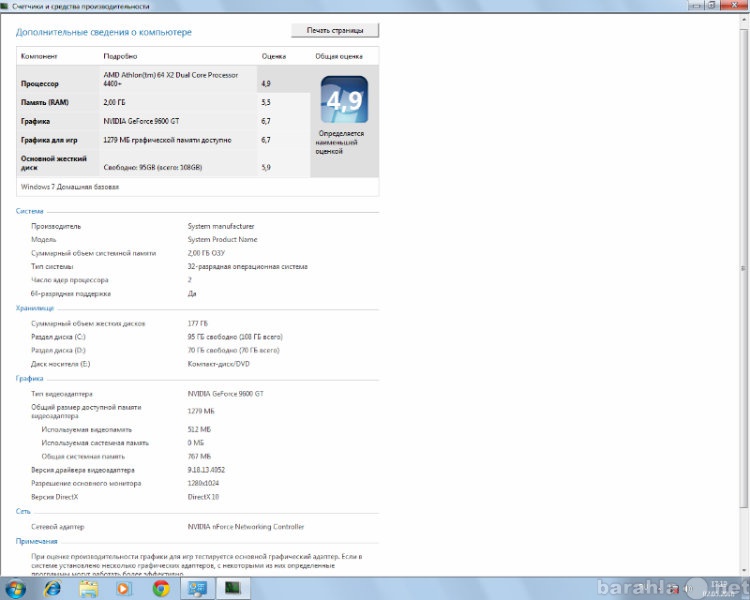Click the scrollbar up arrow
750x600 pixels.
(x=744, y=20)
